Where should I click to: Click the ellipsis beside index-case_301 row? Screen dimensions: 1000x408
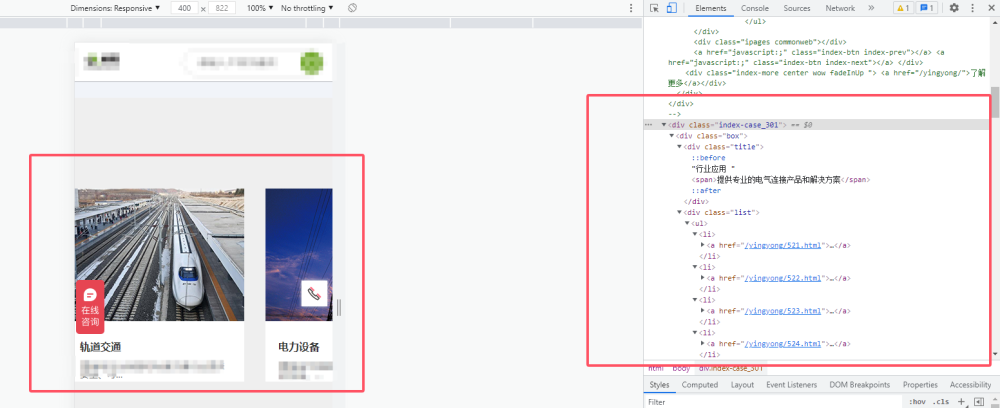click(x=649, y=125)
